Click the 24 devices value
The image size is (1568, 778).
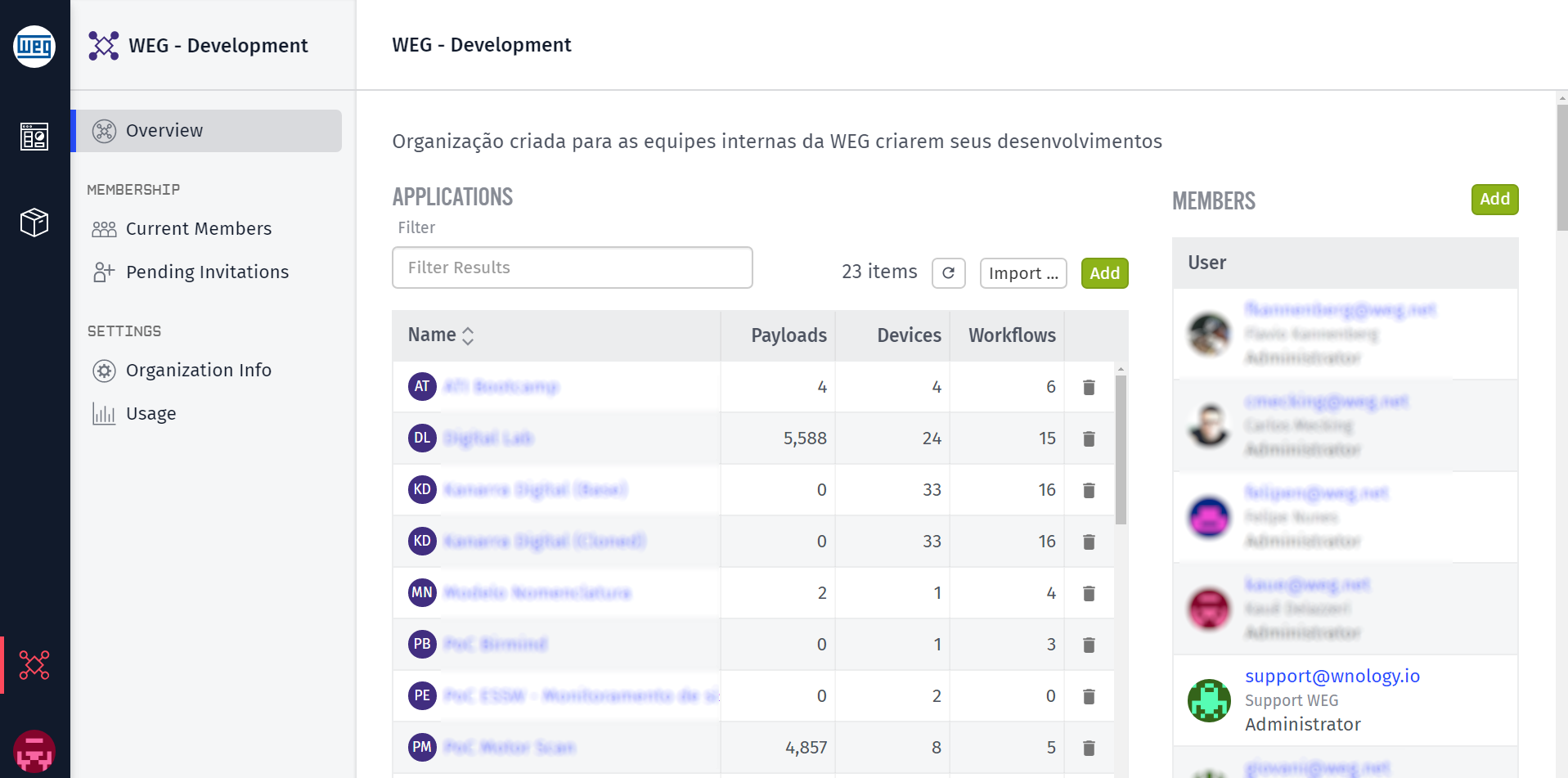932,438
